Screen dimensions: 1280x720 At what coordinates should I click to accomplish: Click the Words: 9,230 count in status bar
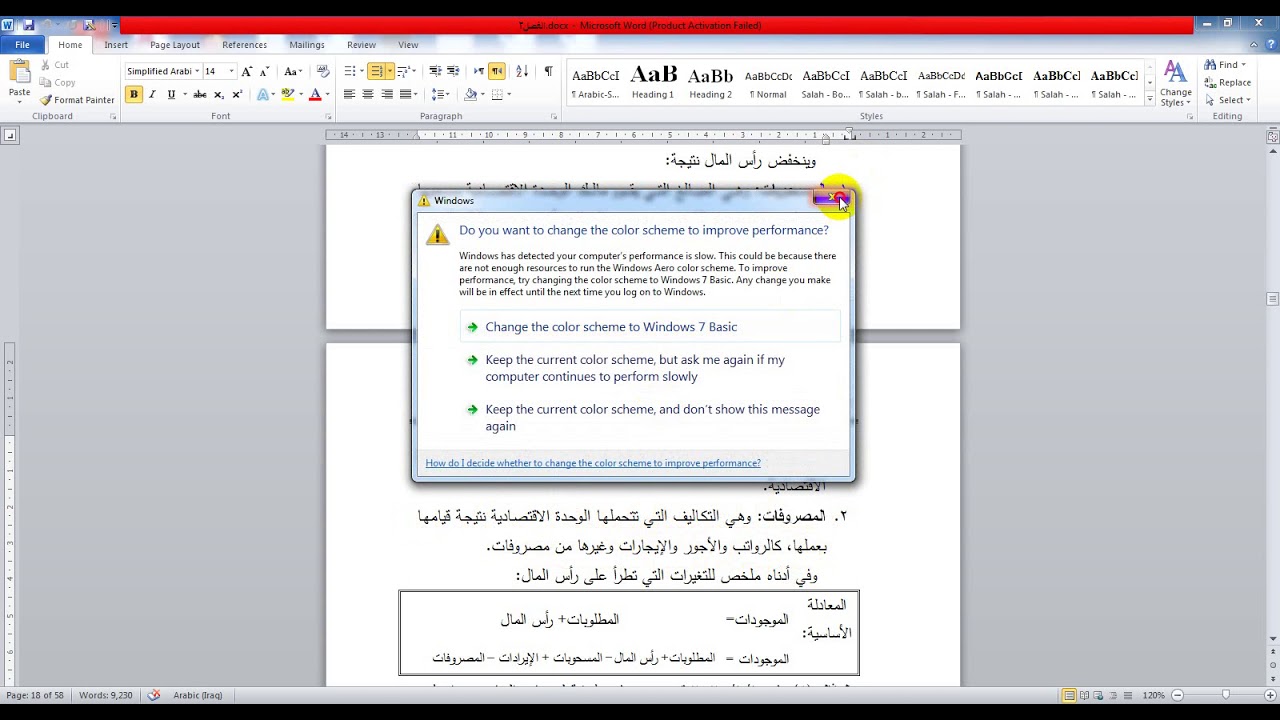pos(105,695)
